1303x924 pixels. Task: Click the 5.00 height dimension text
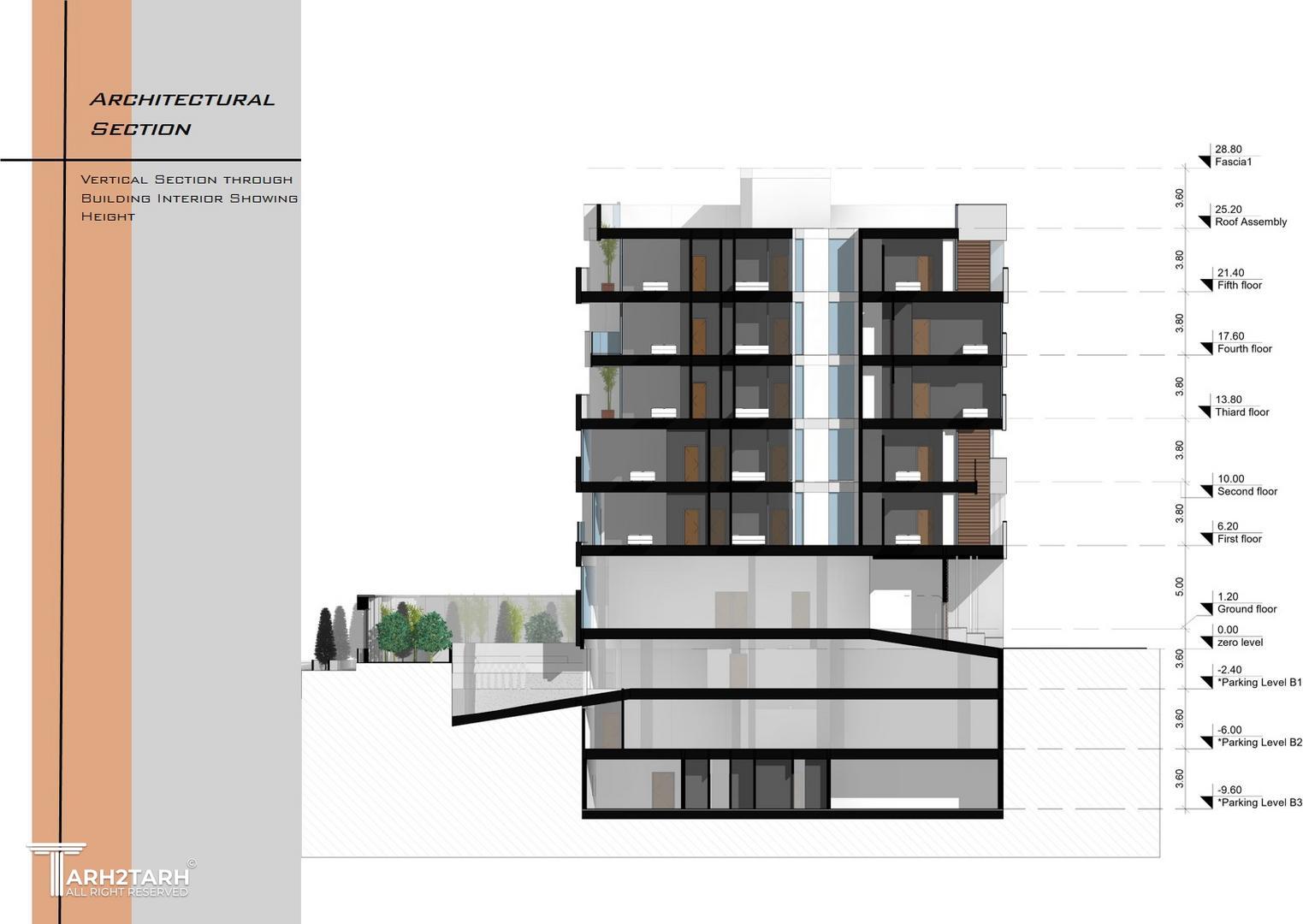coord(1180,587)
